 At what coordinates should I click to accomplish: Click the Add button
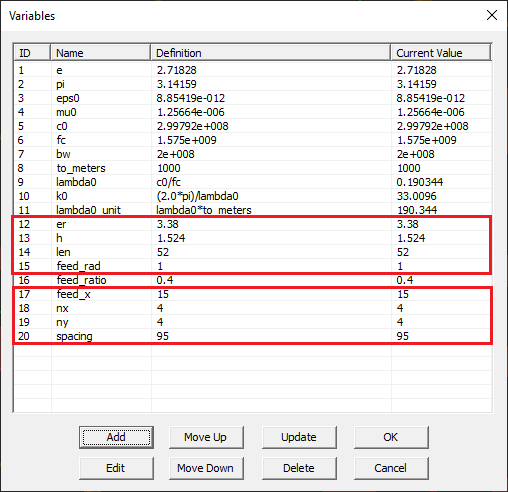click(116, 437)
